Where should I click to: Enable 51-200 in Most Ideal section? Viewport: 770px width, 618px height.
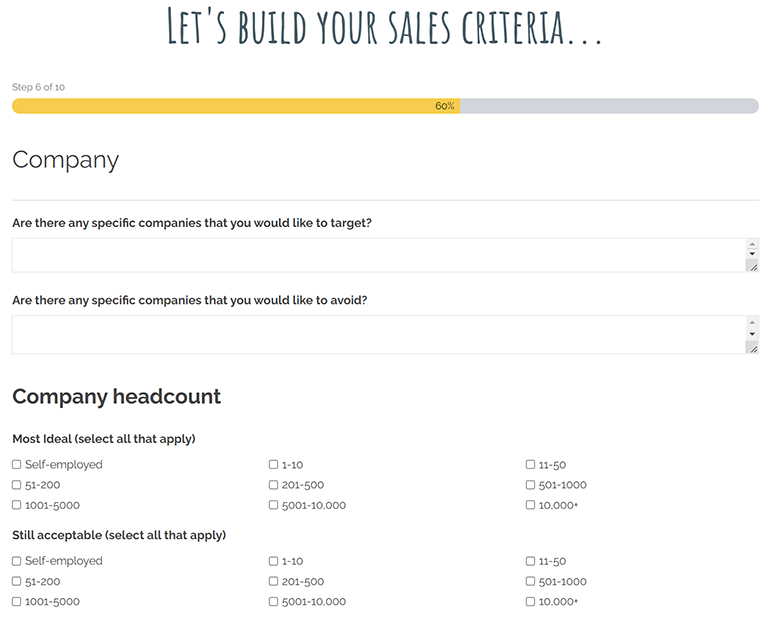click(x=17, y=485)
